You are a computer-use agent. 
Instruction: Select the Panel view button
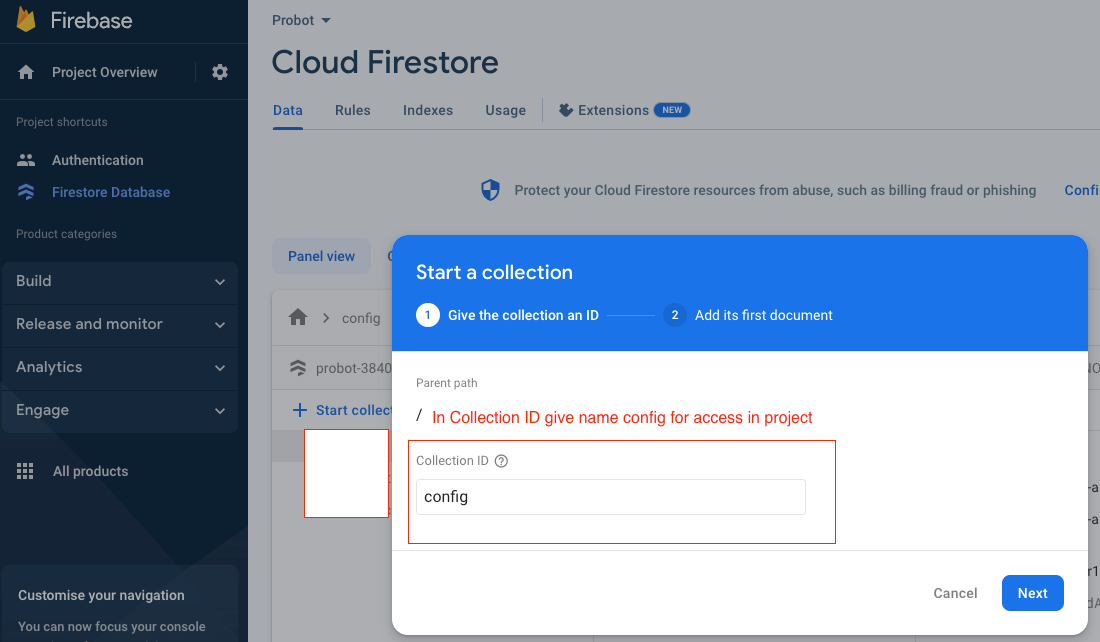tap(321, 256)
